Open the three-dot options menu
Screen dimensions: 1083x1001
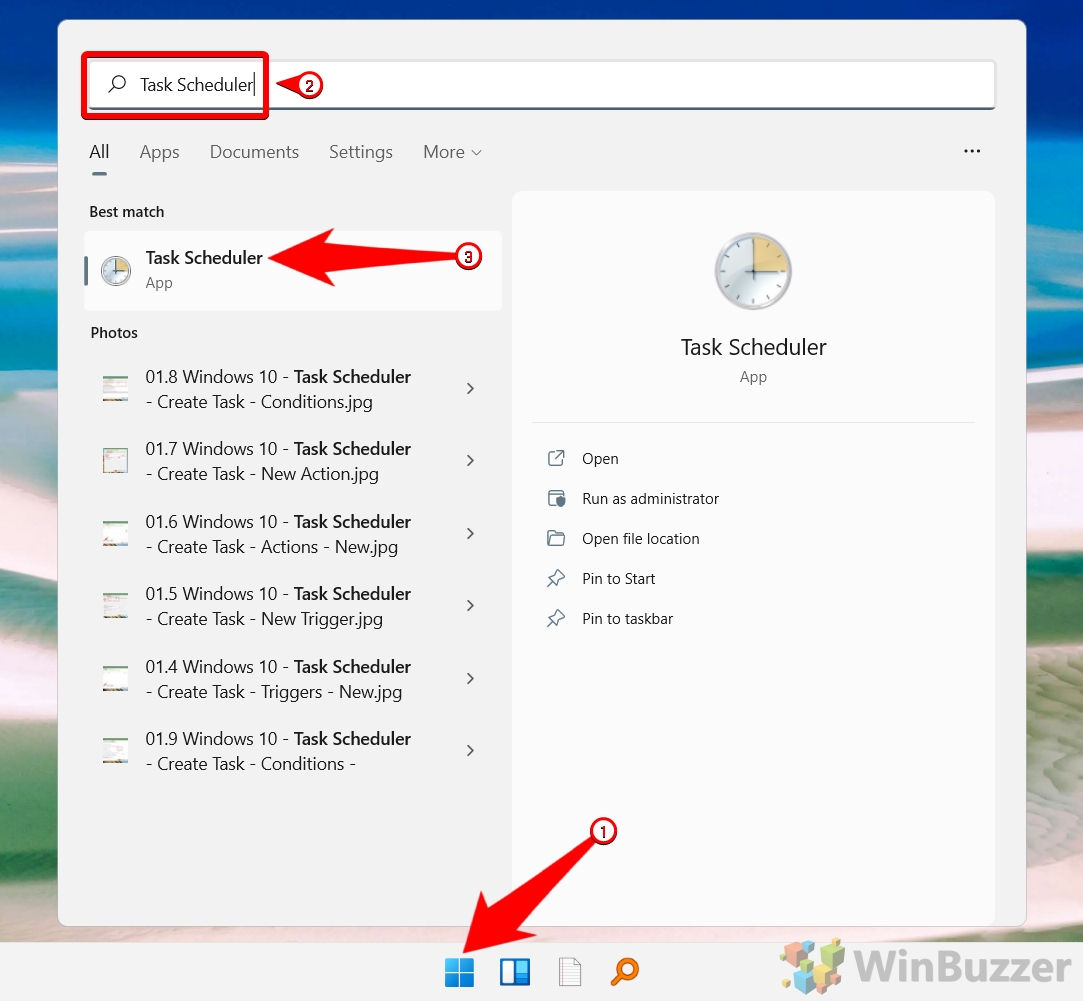click(x=972, y=151)
